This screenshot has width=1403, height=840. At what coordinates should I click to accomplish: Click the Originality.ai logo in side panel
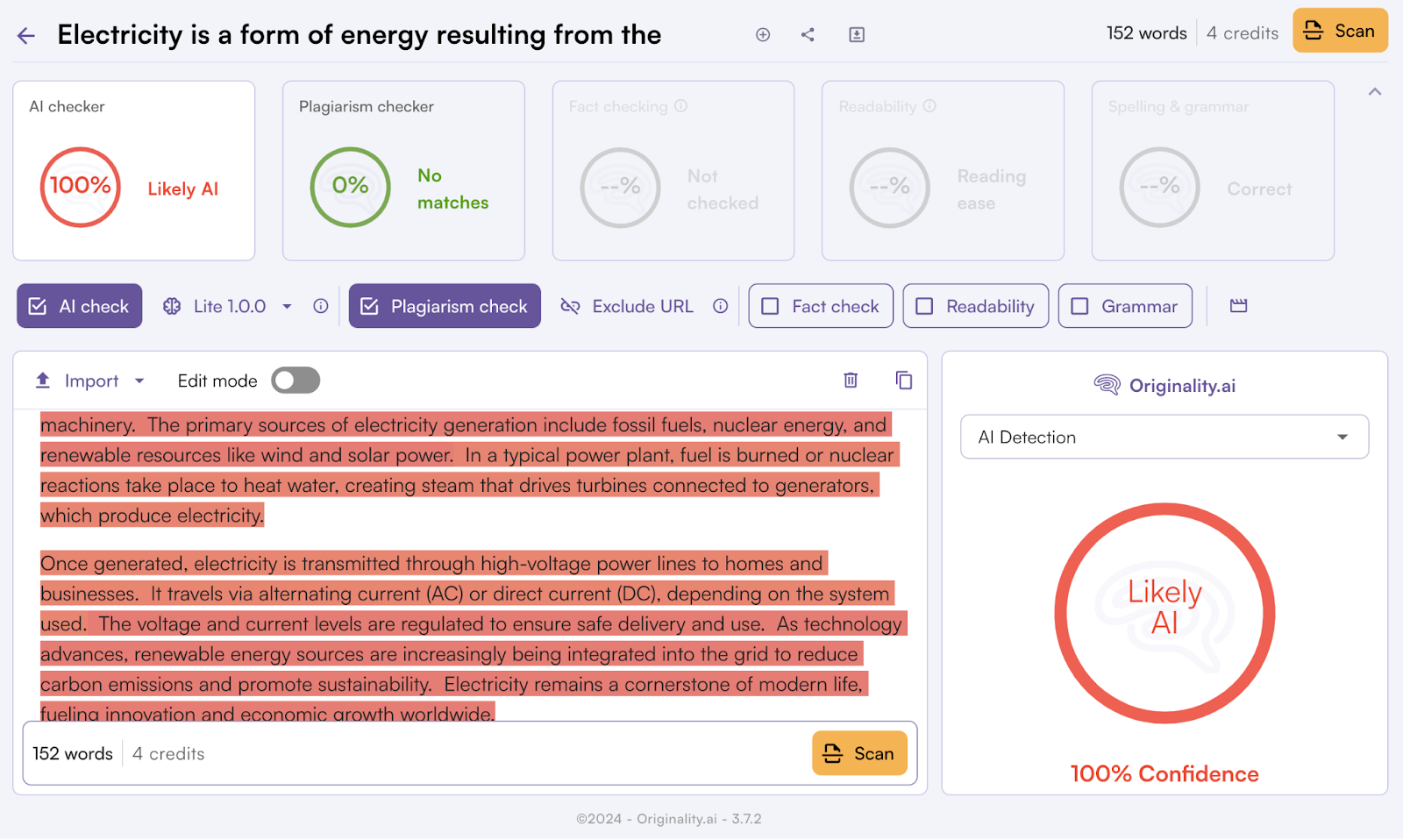click(1164, 385)
